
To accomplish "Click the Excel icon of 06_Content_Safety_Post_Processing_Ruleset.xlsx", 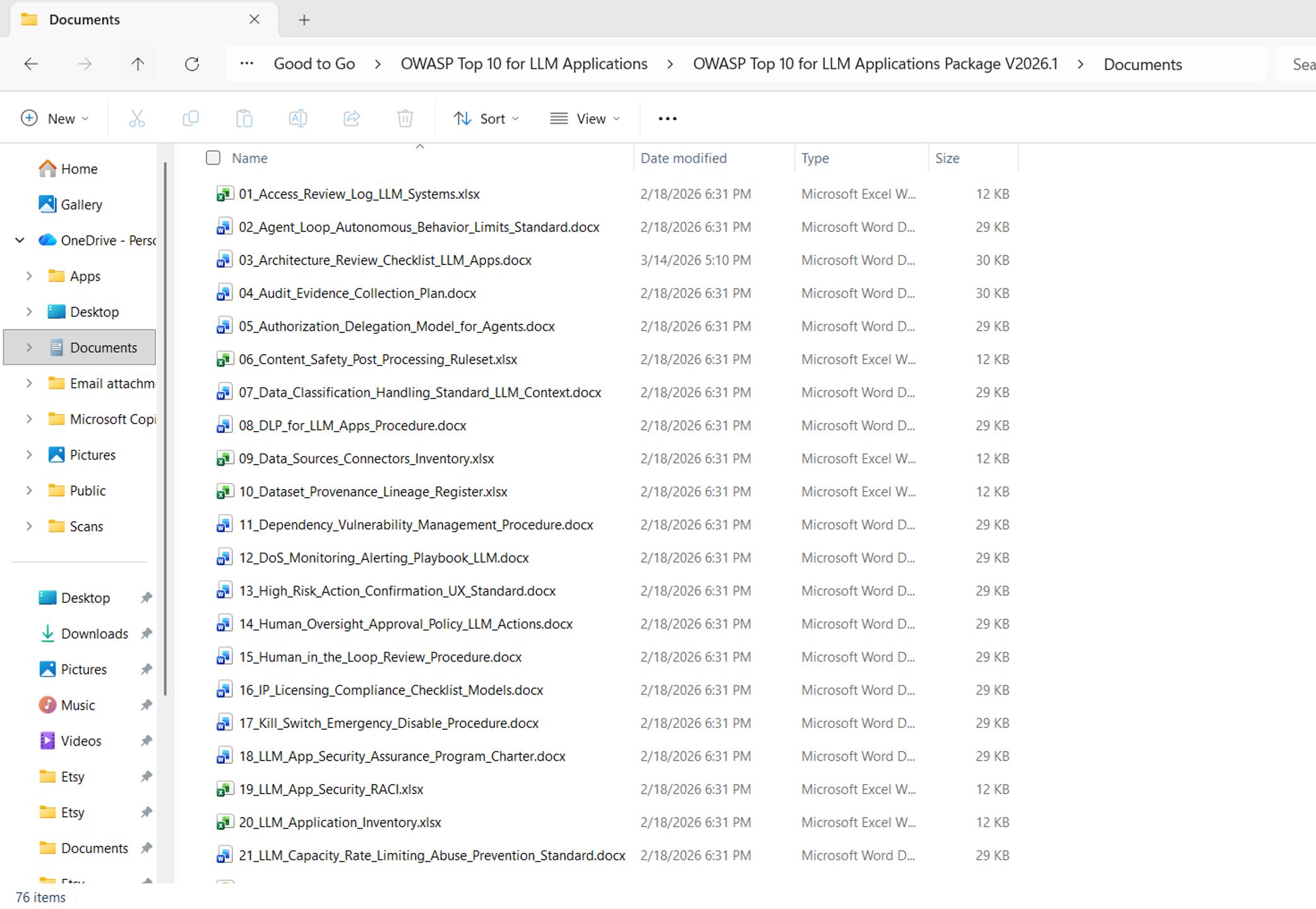I will pyautogui.click(x=224, y=360).
